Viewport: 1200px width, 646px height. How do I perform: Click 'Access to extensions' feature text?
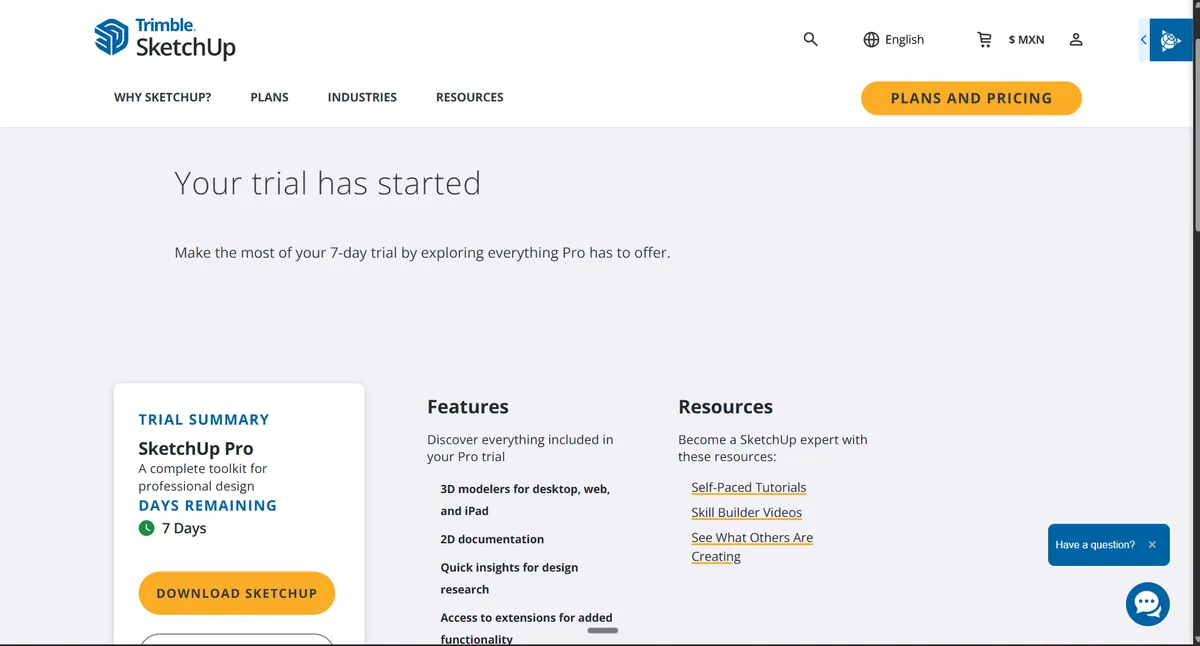tap(526, 628)
